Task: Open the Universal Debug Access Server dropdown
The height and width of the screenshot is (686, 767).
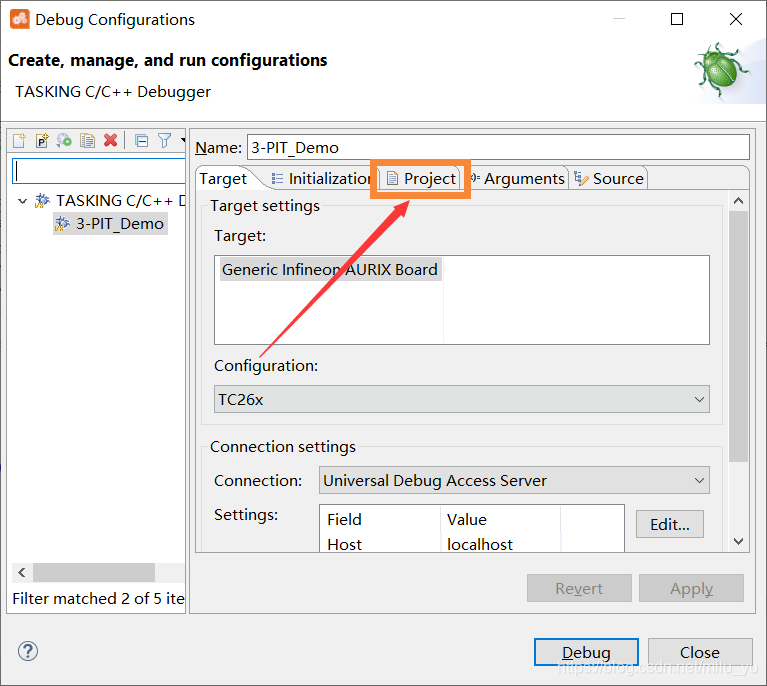Action: point(514,480)
